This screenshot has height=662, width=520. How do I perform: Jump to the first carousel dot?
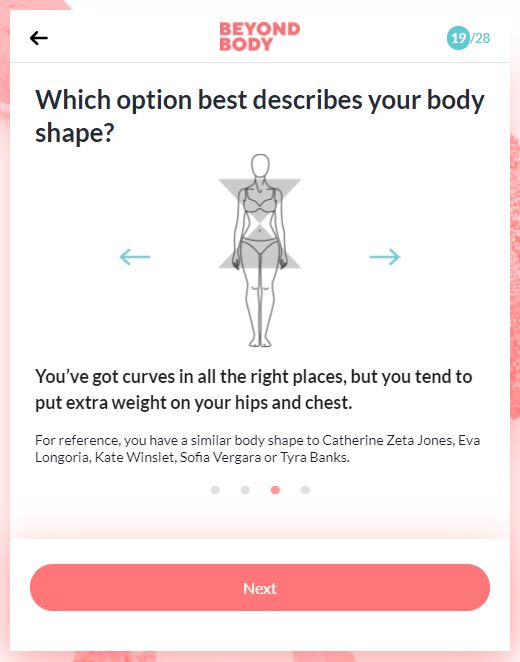click(215, 490)
